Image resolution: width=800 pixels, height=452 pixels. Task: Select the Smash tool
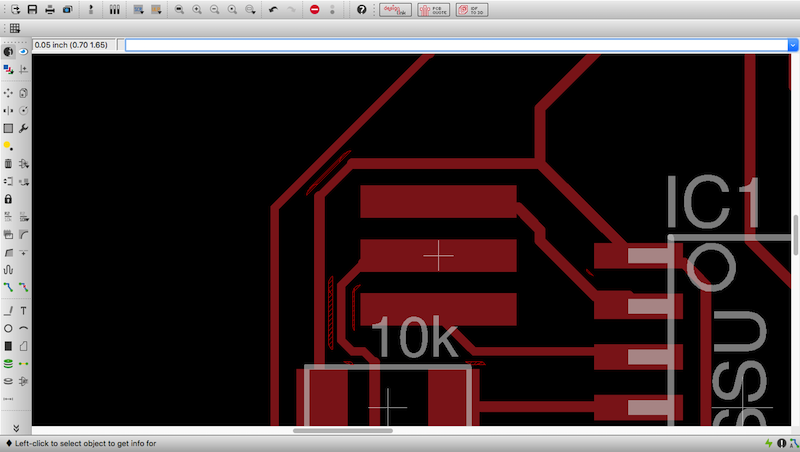(x=8, y=235)
